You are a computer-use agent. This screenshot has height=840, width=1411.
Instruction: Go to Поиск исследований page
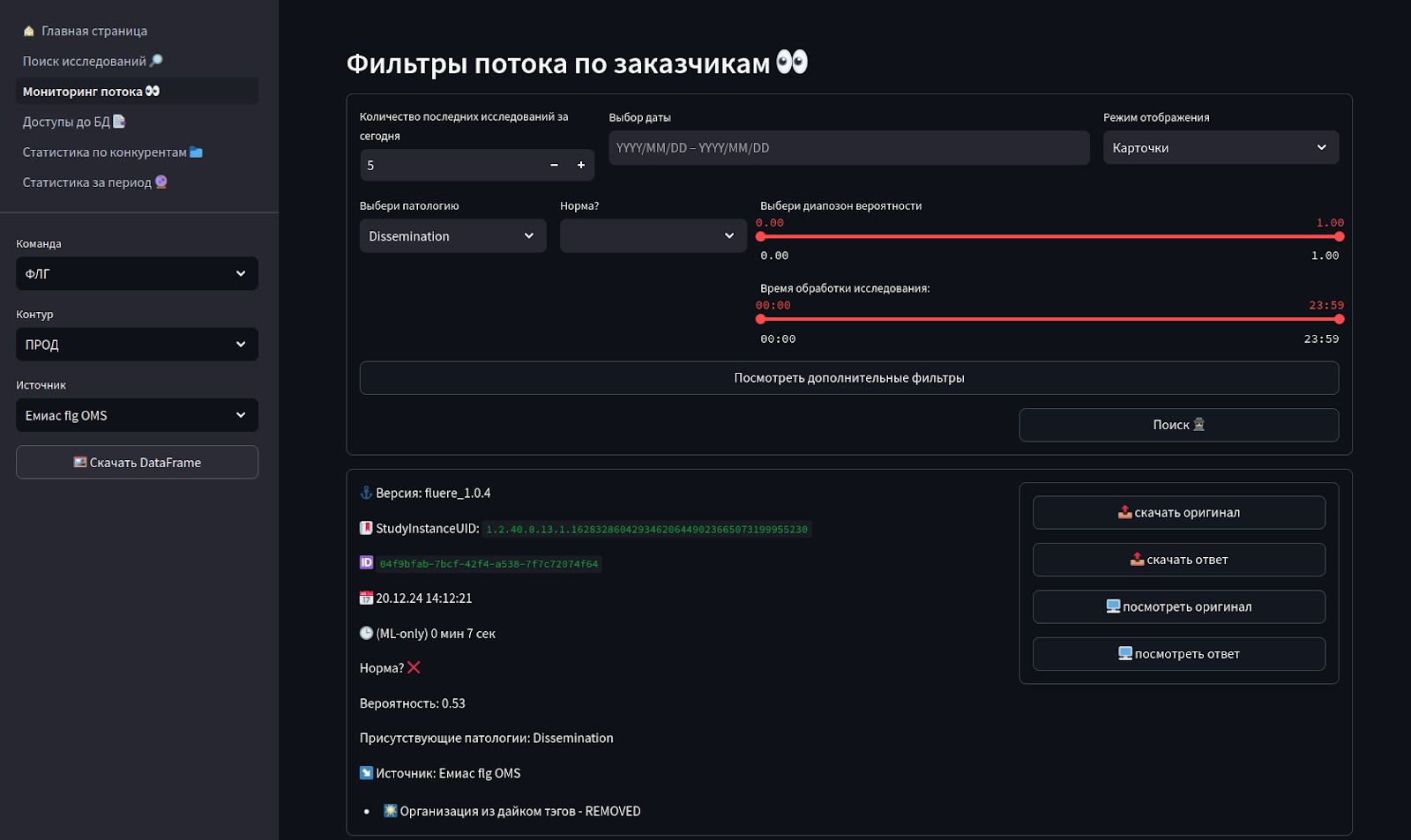pyautogui.click(x=93, y=61)
